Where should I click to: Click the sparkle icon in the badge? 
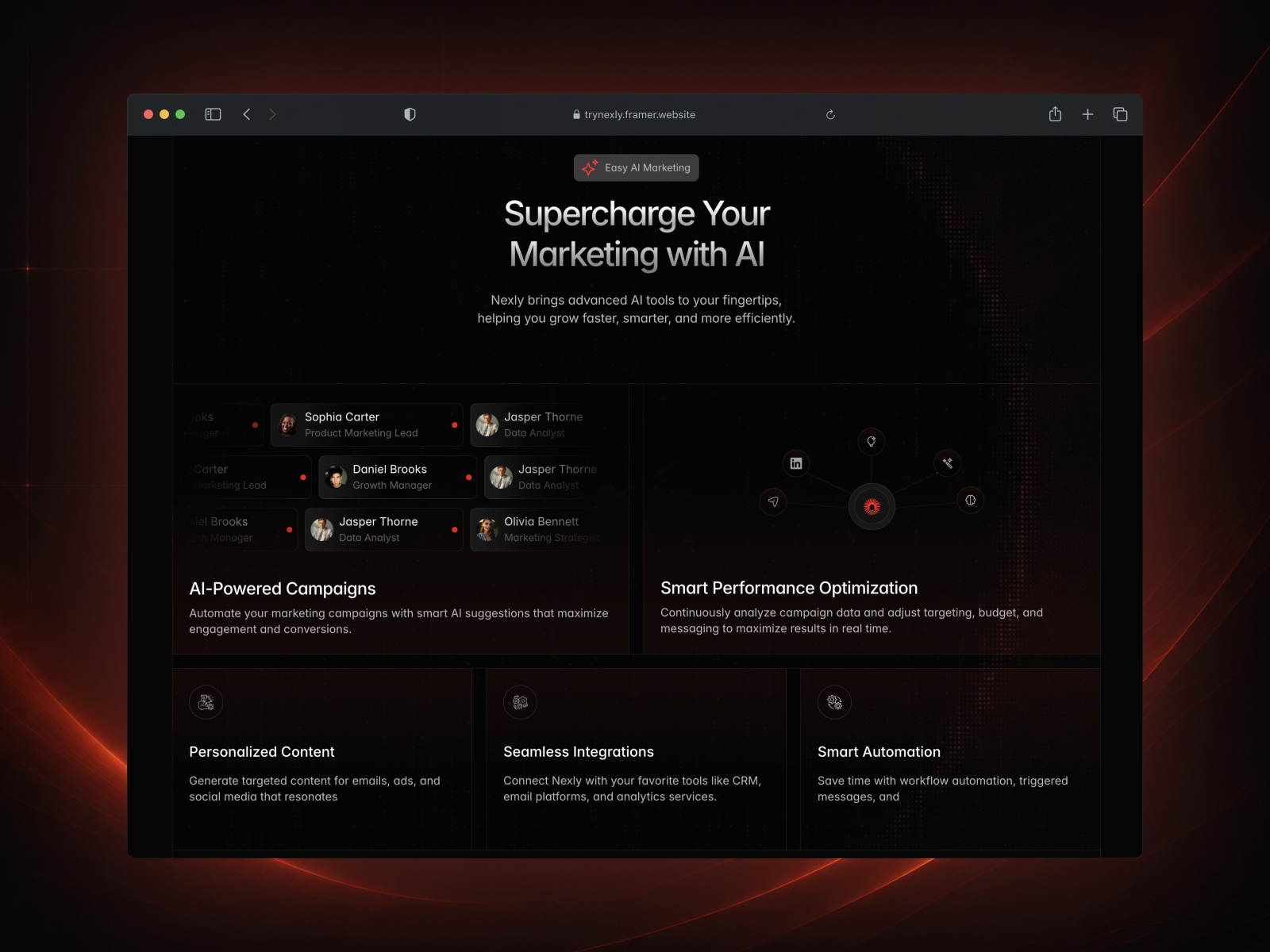(590, 167)
